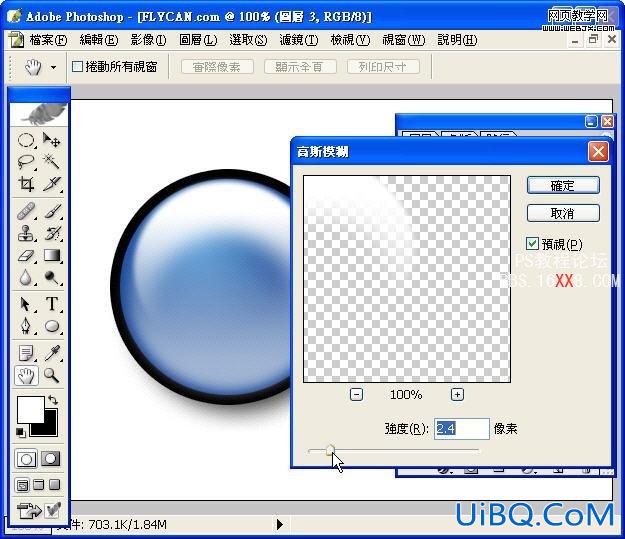Select the Pen tool
The height and width of the screenshot is (539, 625).
pyautogui.click(x=26, y=326)
